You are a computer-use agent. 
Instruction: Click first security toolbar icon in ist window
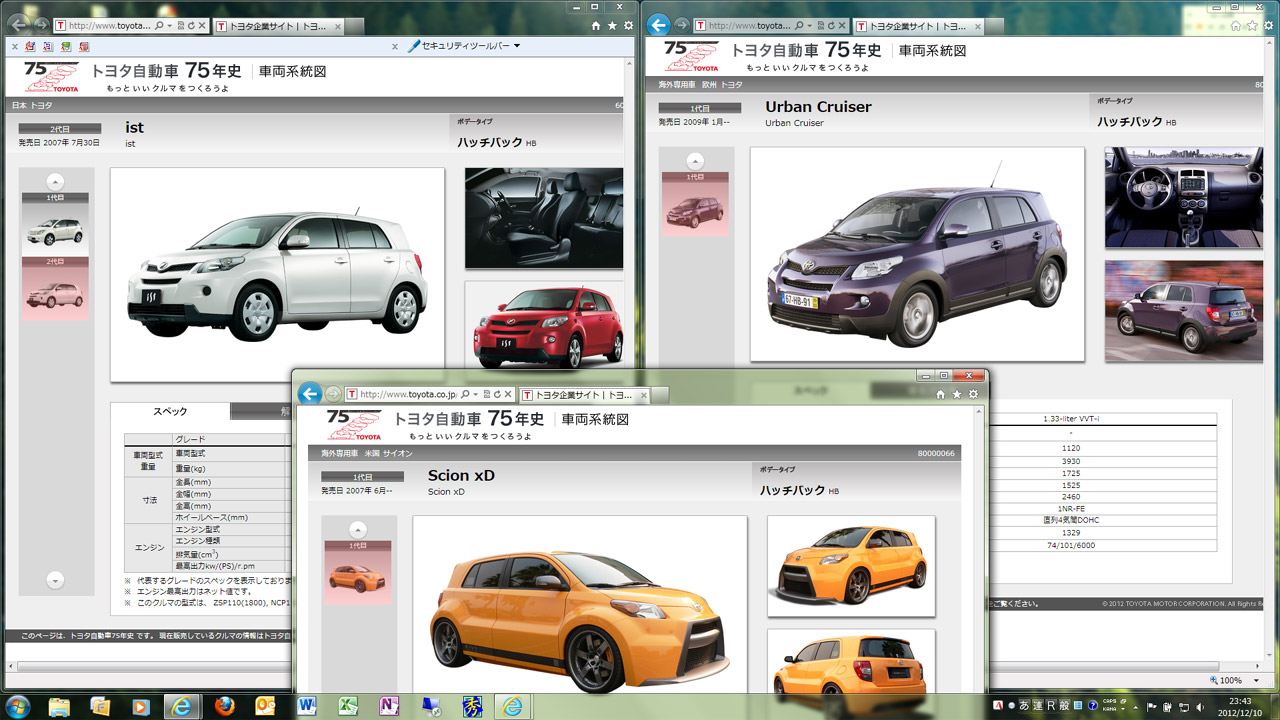(x=31, y=46)
